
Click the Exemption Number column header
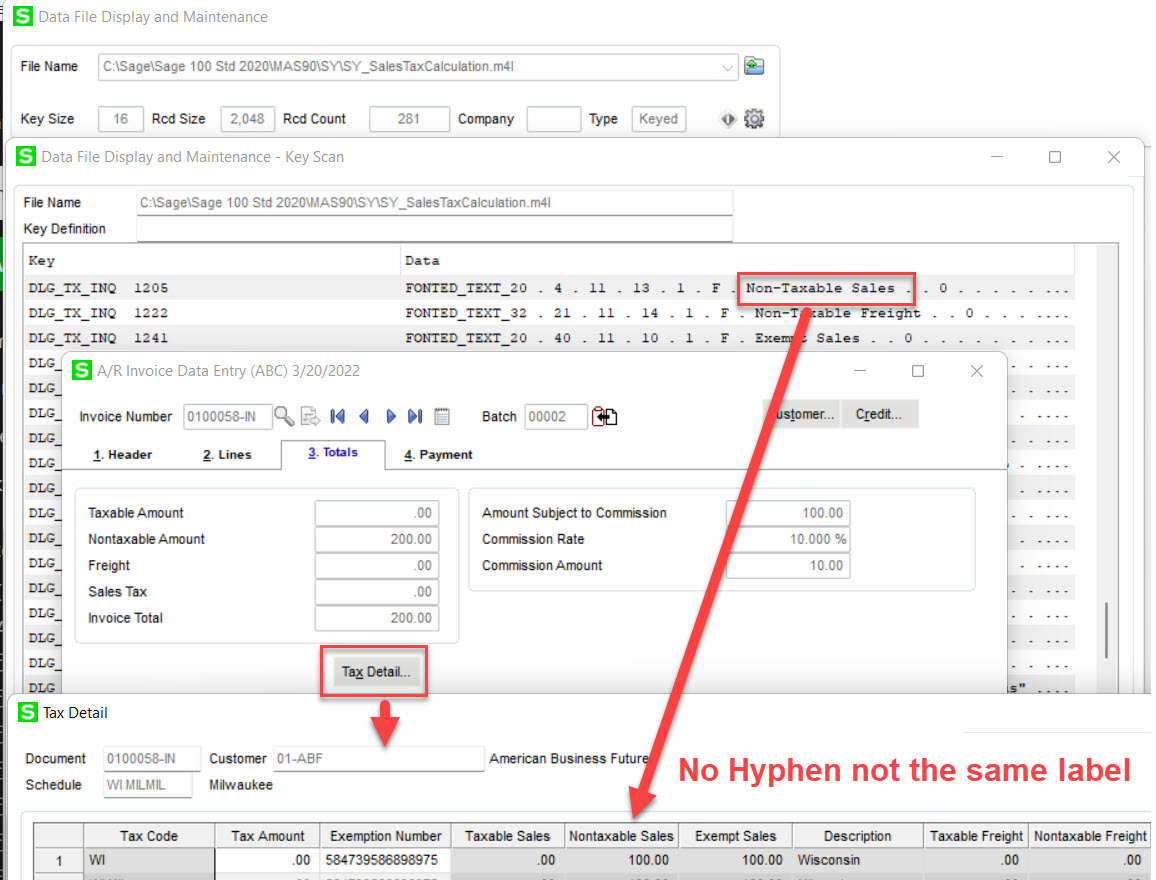pos(386,836)
